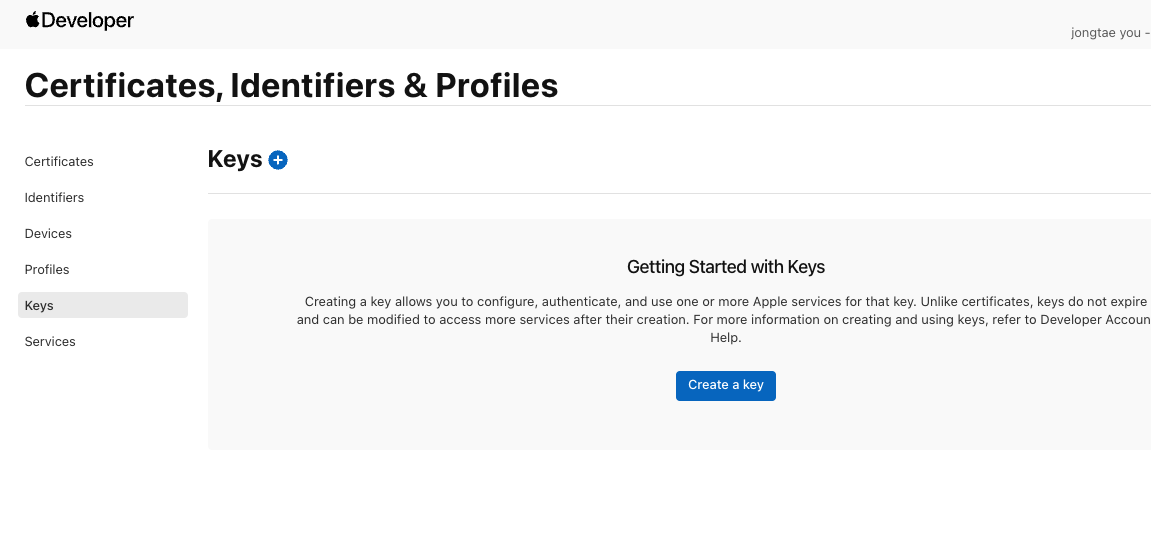The width and height of the screenshot is (1151, 543).
Task: Open Certificates in the sidebar
Action: point(59,162)
